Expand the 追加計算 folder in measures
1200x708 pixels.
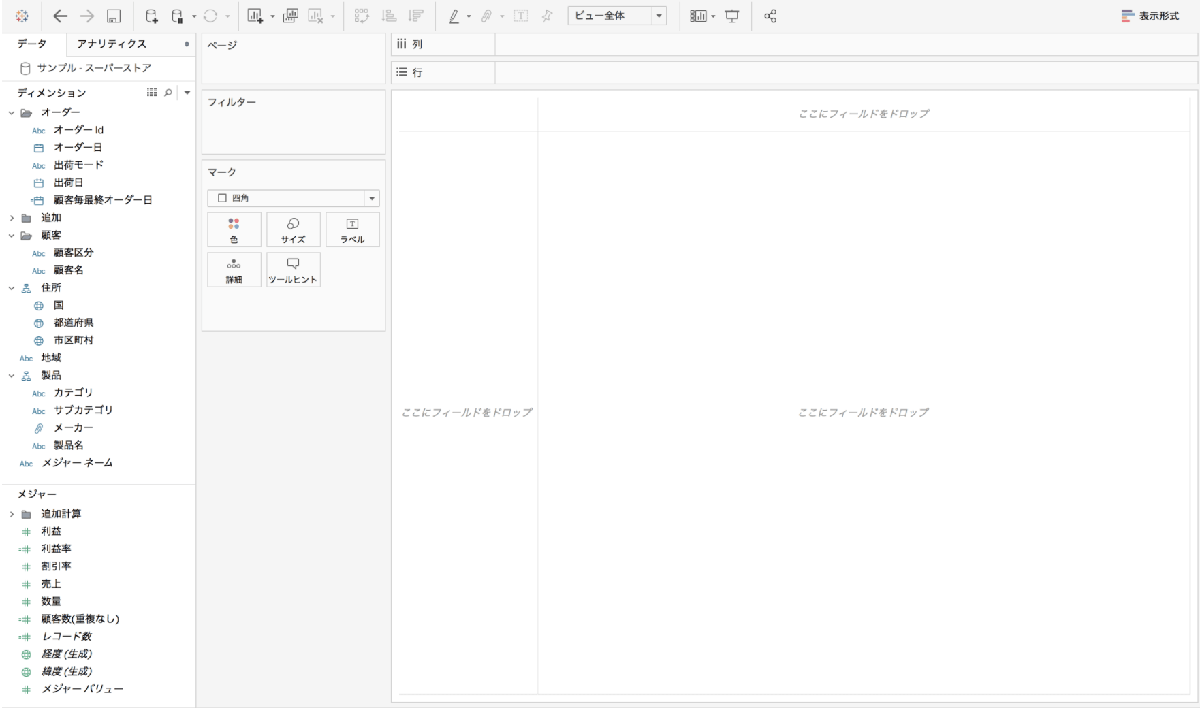tap(12, 513)
